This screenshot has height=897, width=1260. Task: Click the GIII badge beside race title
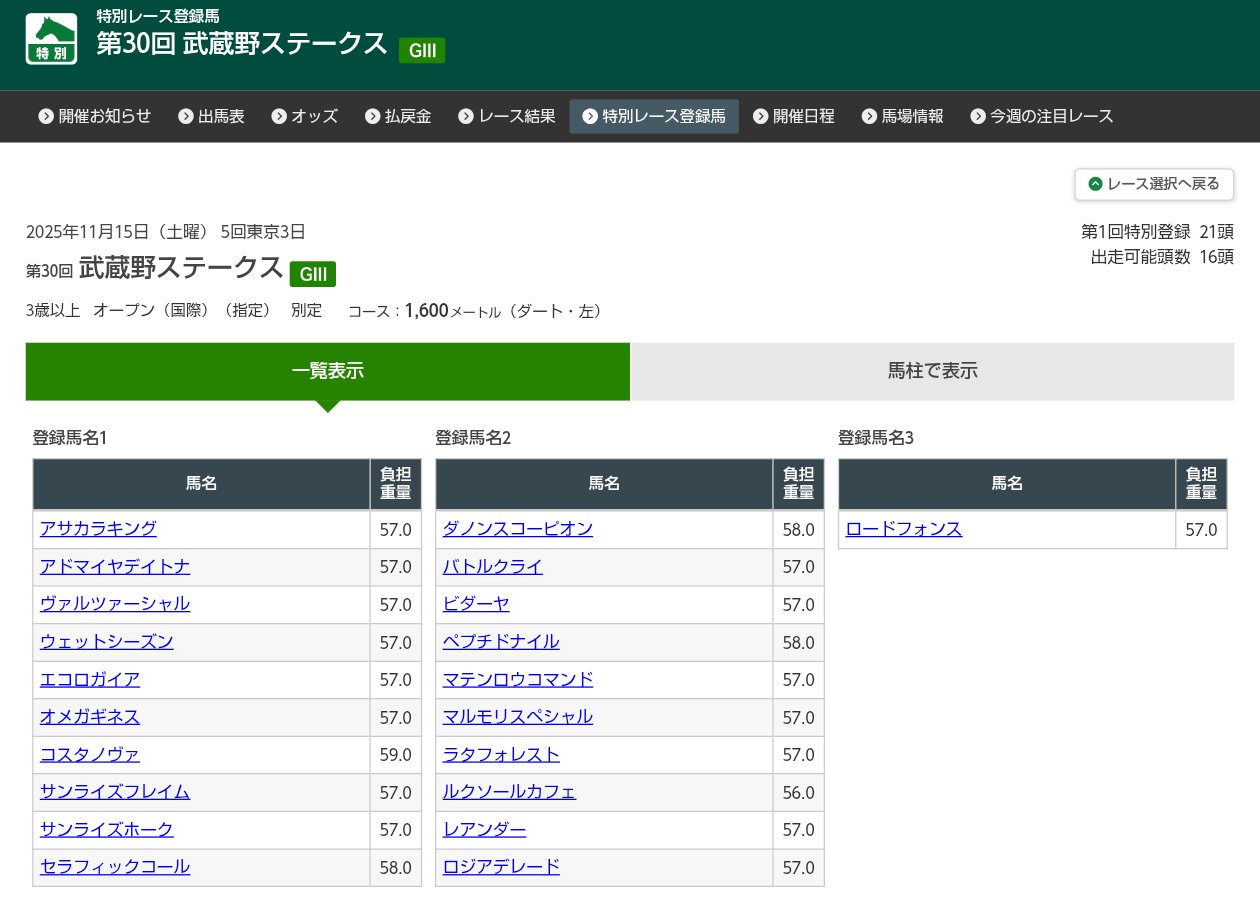313,274
